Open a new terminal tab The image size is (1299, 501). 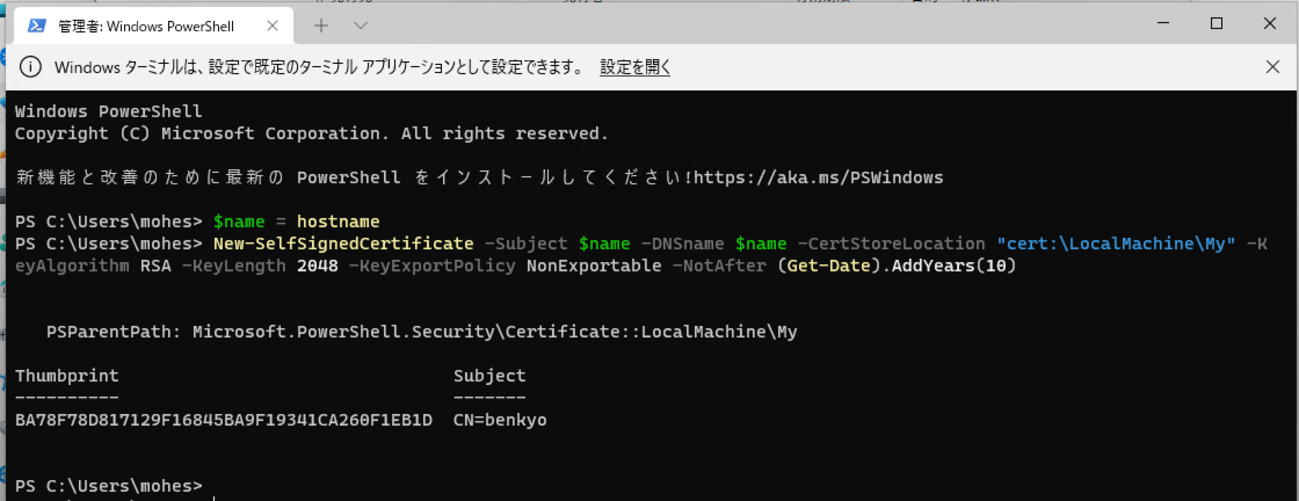(321, 25)
